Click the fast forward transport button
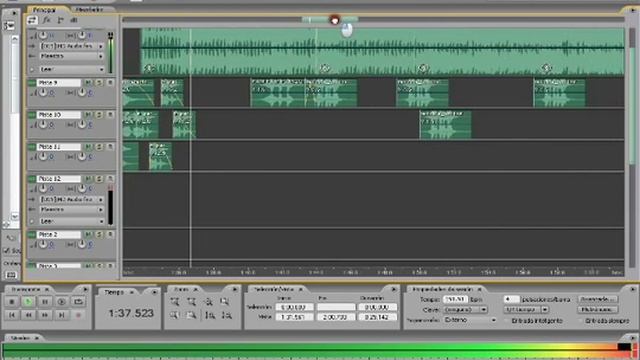Image resolution: width=640 pixels, height=360 pixels. point(45,315)
